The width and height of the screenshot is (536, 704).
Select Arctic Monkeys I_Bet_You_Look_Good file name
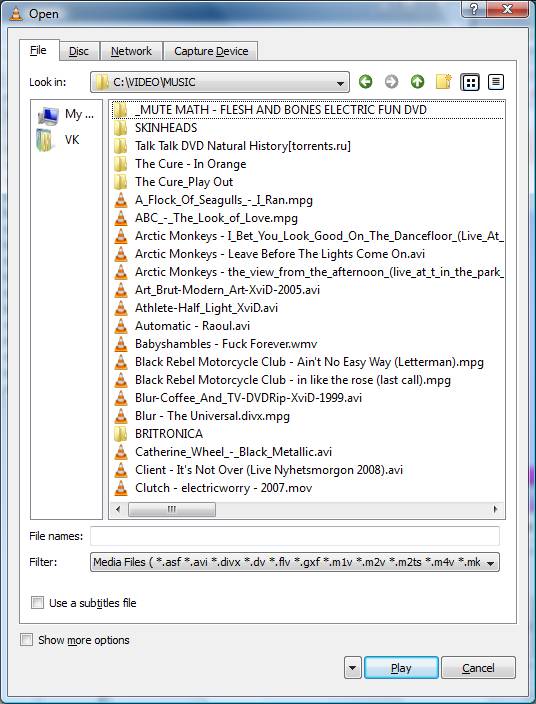point(319,236)
